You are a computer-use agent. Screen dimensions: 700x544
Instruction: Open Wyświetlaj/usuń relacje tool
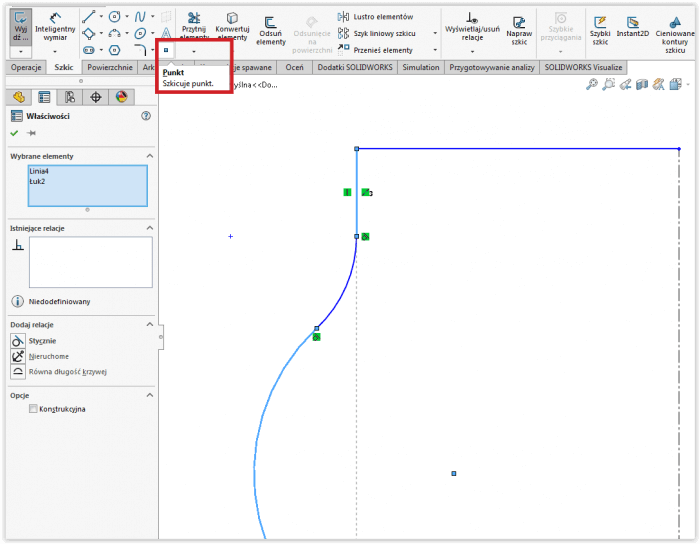pos(472,27)
